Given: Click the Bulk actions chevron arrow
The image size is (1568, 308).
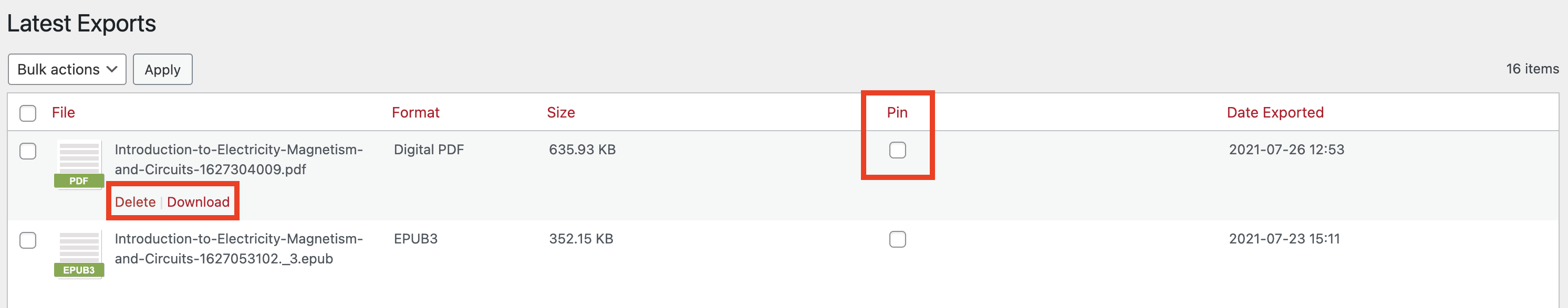Looking at the screenshot, I should 111,69.
